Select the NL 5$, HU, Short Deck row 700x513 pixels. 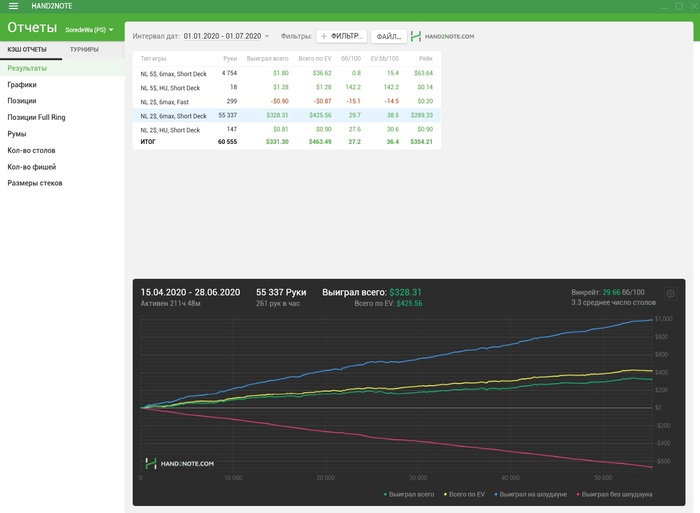(x=173, y=87)
